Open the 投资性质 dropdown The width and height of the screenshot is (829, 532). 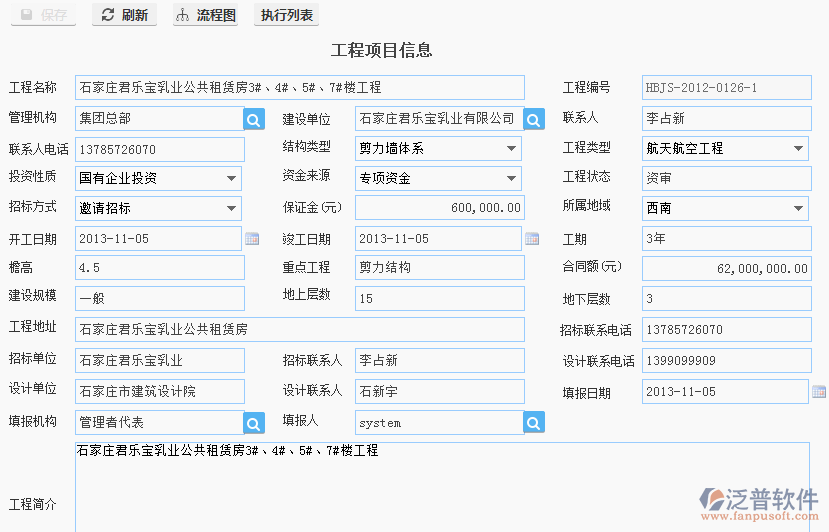click(231, 179)
